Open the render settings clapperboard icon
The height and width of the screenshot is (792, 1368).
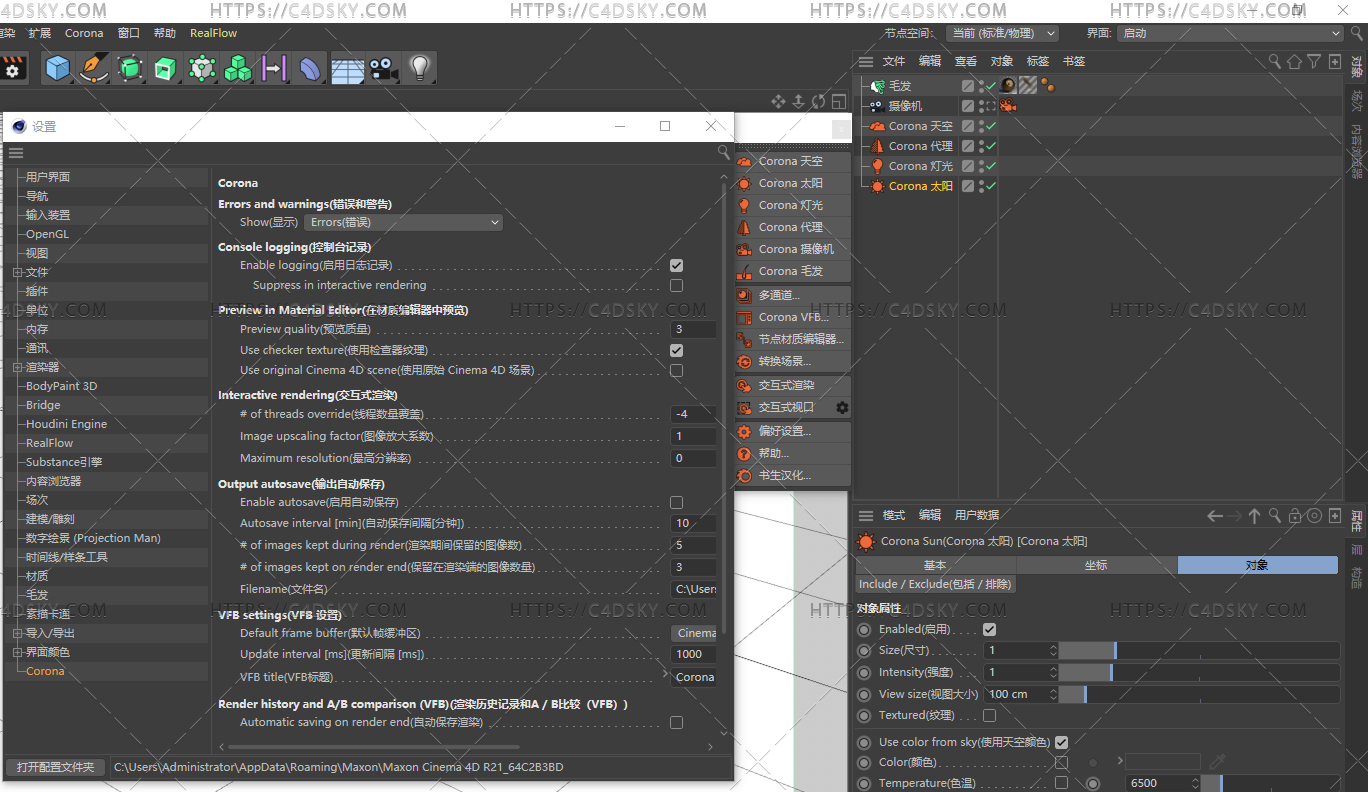click(13, 68)
